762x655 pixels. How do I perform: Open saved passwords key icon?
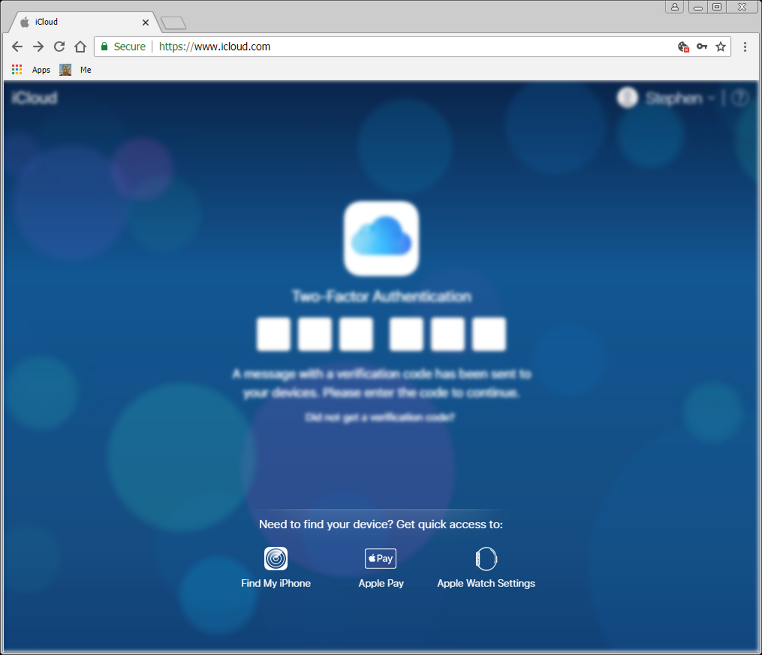click(702, 47)
